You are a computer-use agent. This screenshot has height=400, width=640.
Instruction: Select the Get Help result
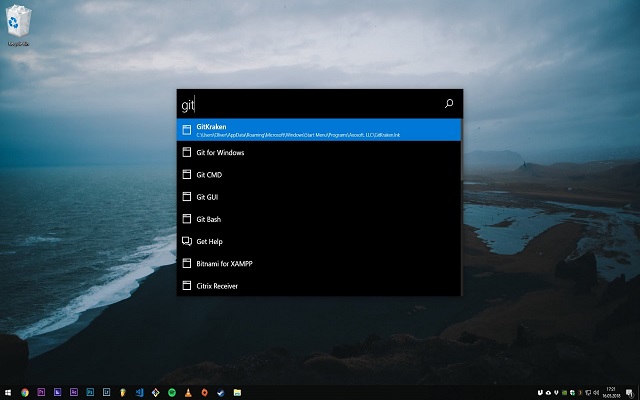click(x=319, y=241)
